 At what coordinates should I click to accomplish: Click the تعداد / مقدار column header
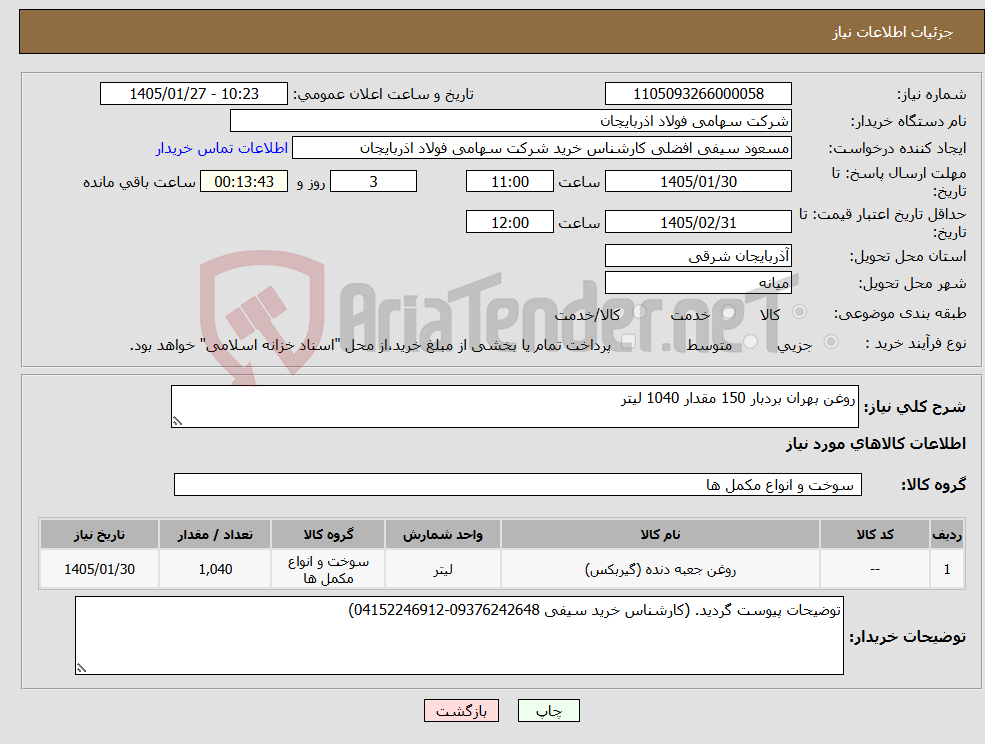215,534
